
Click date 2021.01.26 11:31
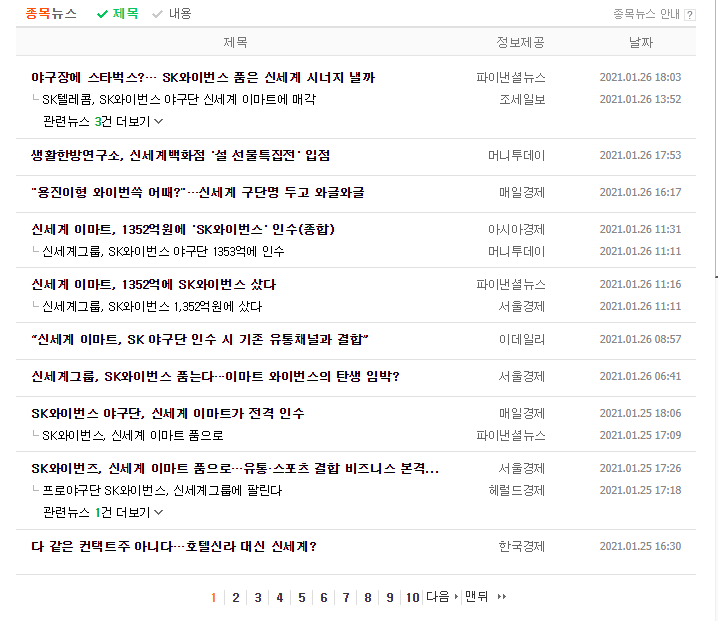640,229
